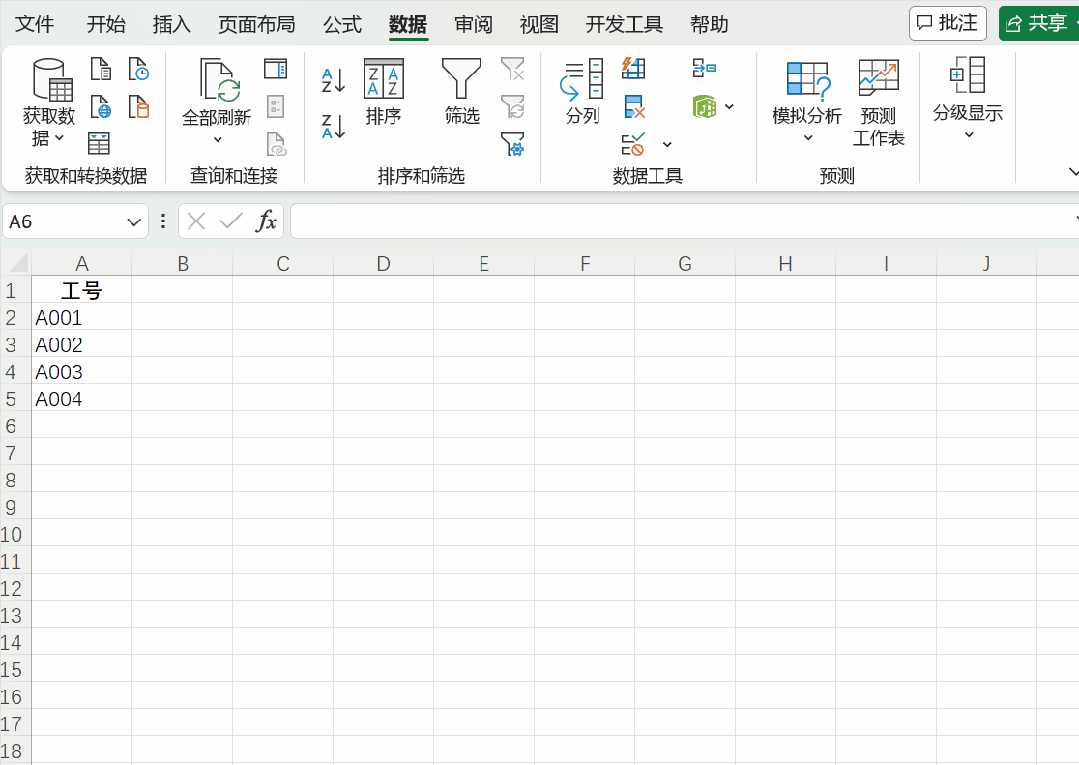Switch to the 插入 tab
Image resolution: width=1079 pixels, height=765 pixels.
(171, 24)
